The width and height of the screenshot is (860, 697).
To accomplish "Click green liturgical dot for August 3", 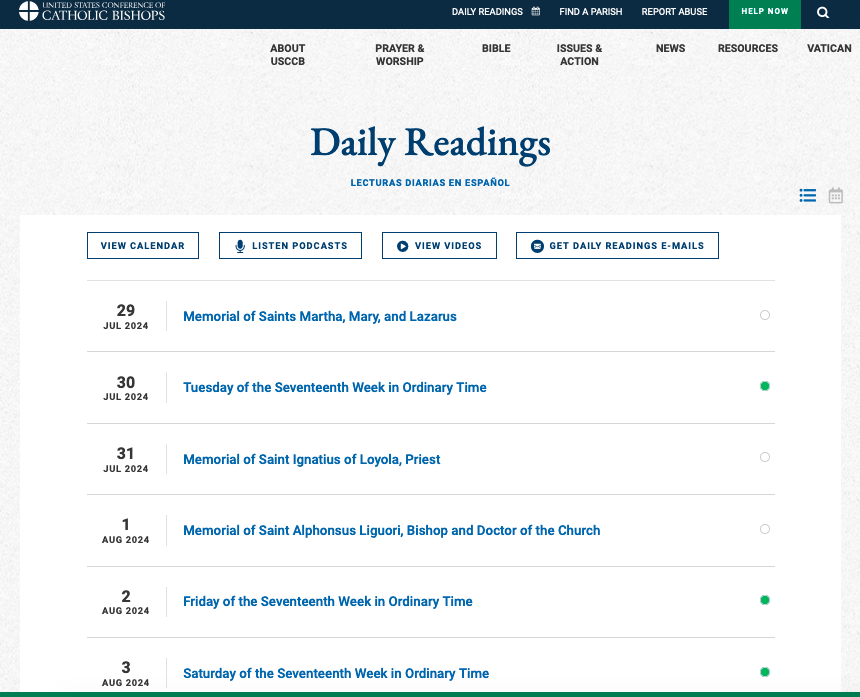I will pyautogui.click(x=765, y=672).
